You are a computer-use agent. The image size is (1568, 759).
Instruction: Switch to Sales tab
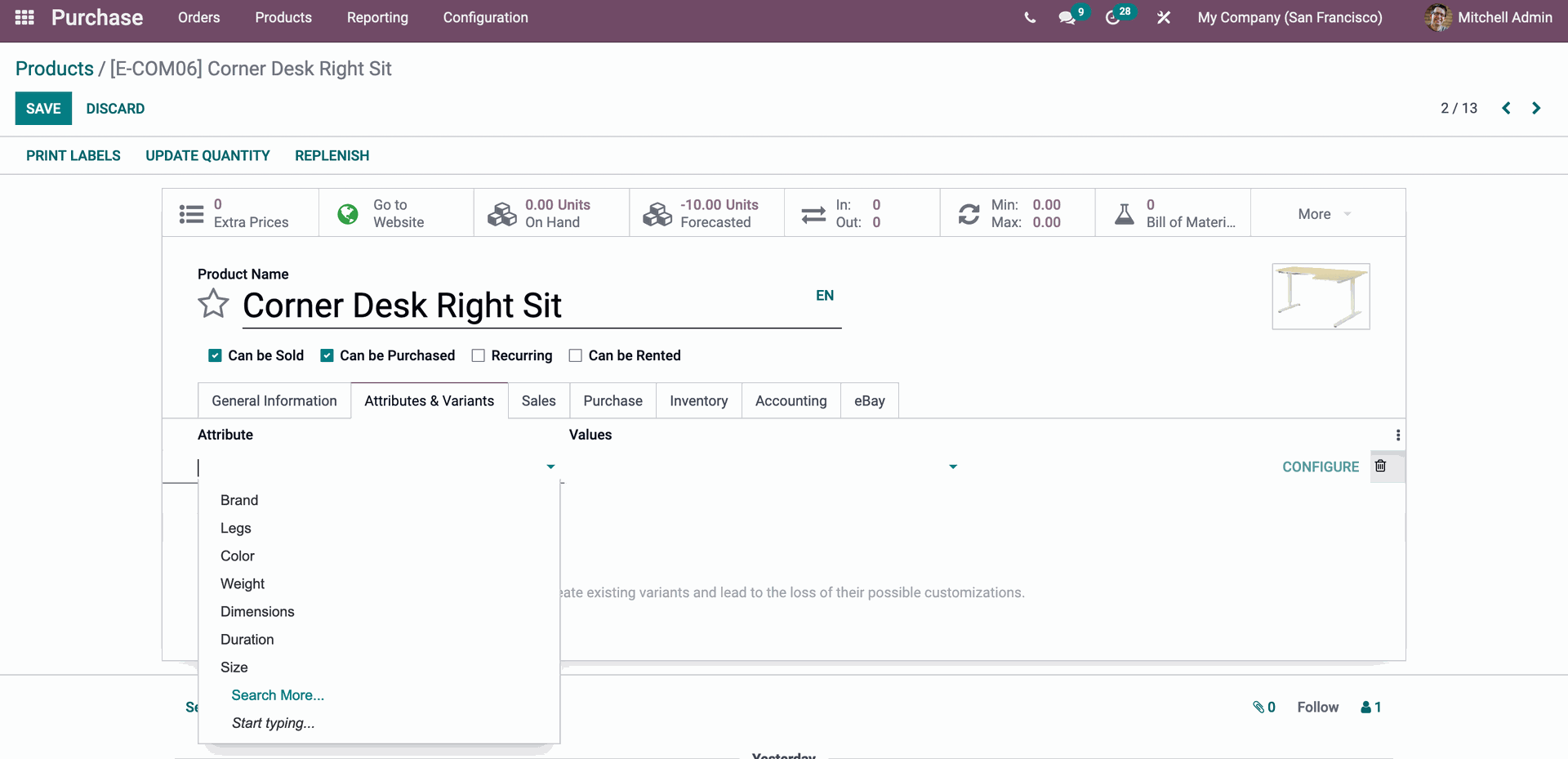point(539,400)
